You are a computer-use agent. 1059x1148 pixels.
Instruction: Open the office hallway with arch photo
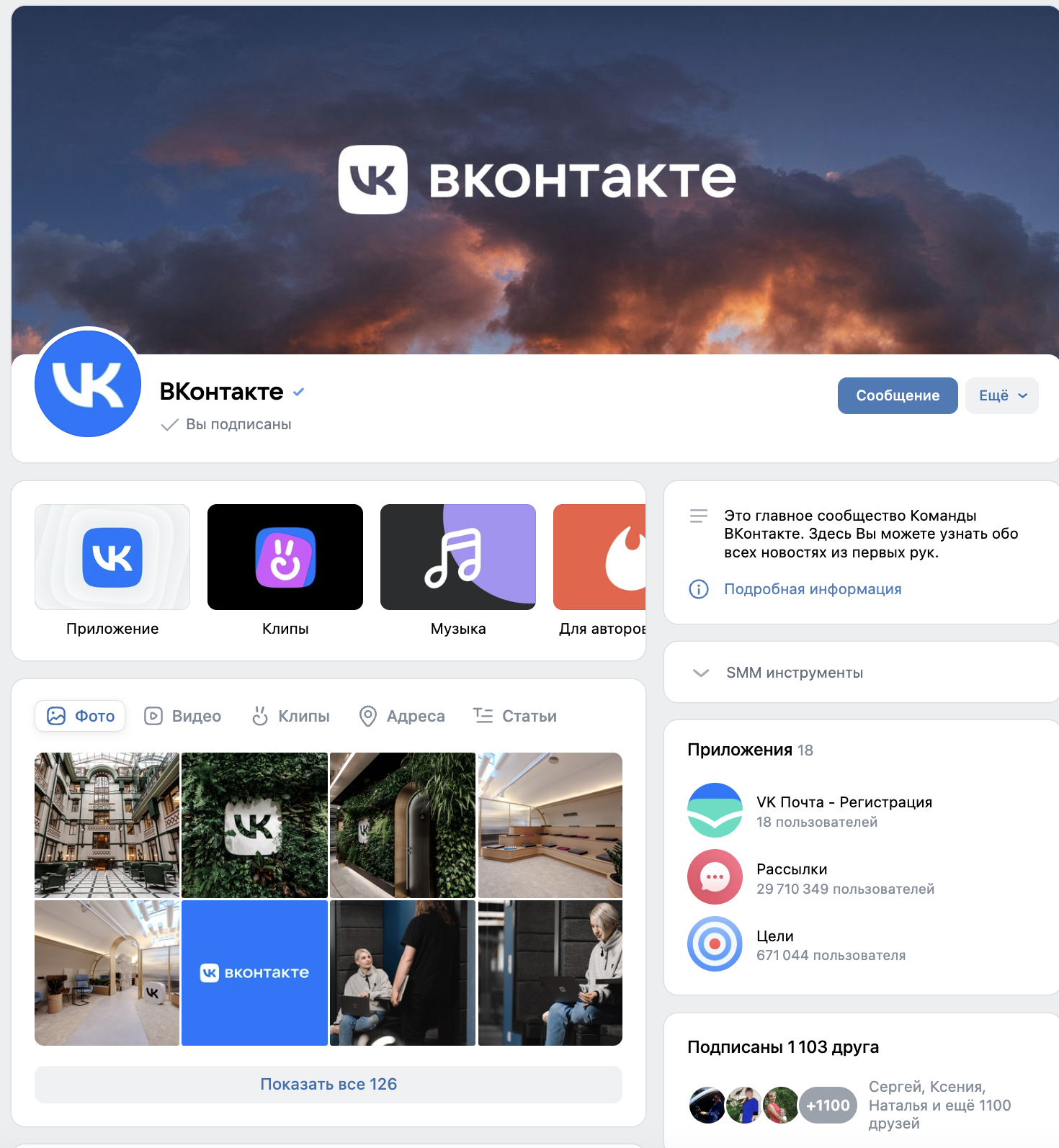coord(107,973)
